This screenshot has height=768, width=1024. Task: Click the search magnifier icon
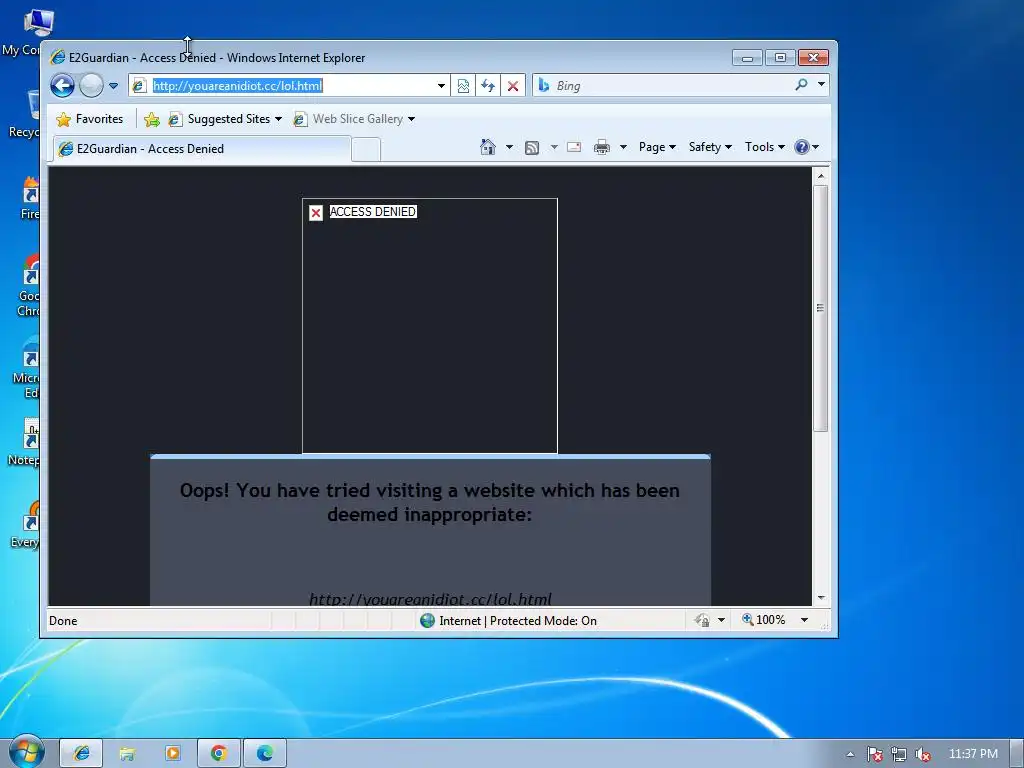801,85
